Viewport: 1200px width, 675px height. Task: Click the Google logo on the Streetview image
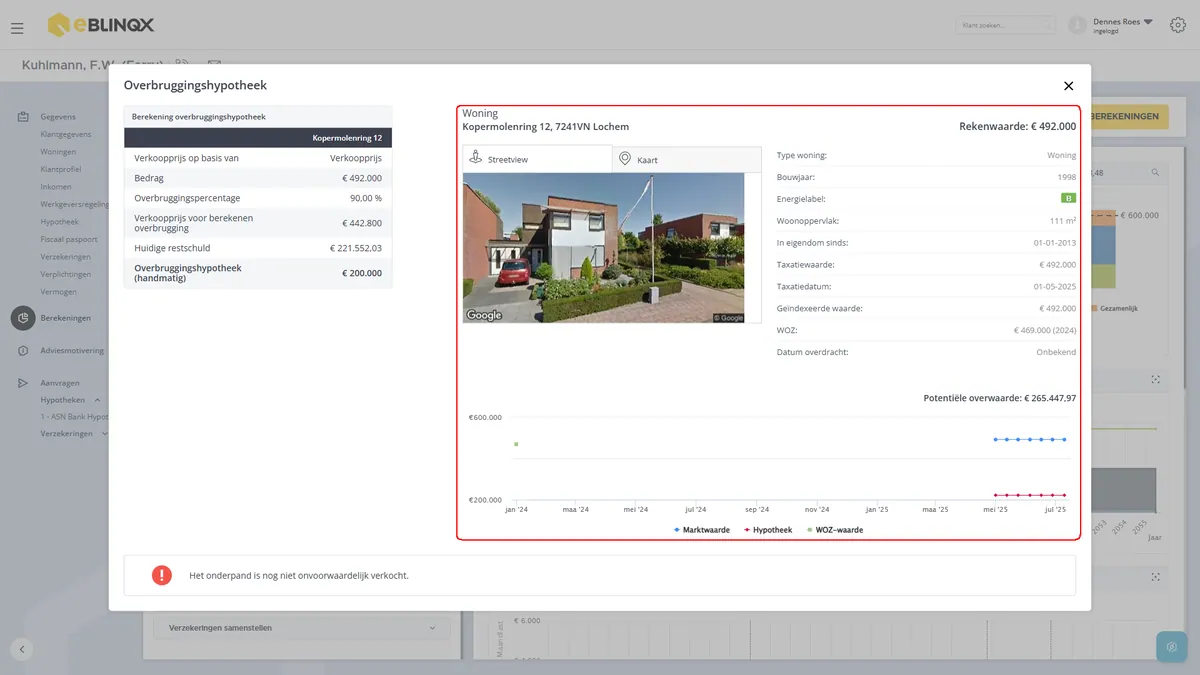pyautogui.click(x=484, y=316)
